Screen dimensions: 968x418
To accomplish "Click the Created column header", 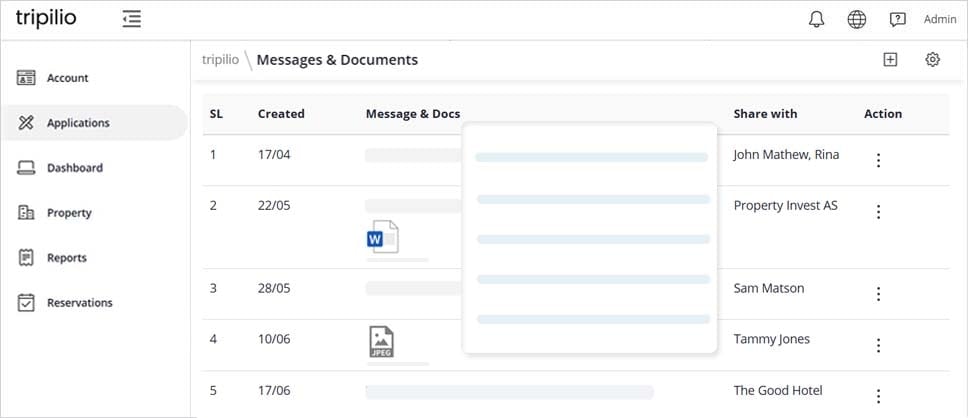I will point(281,114).
